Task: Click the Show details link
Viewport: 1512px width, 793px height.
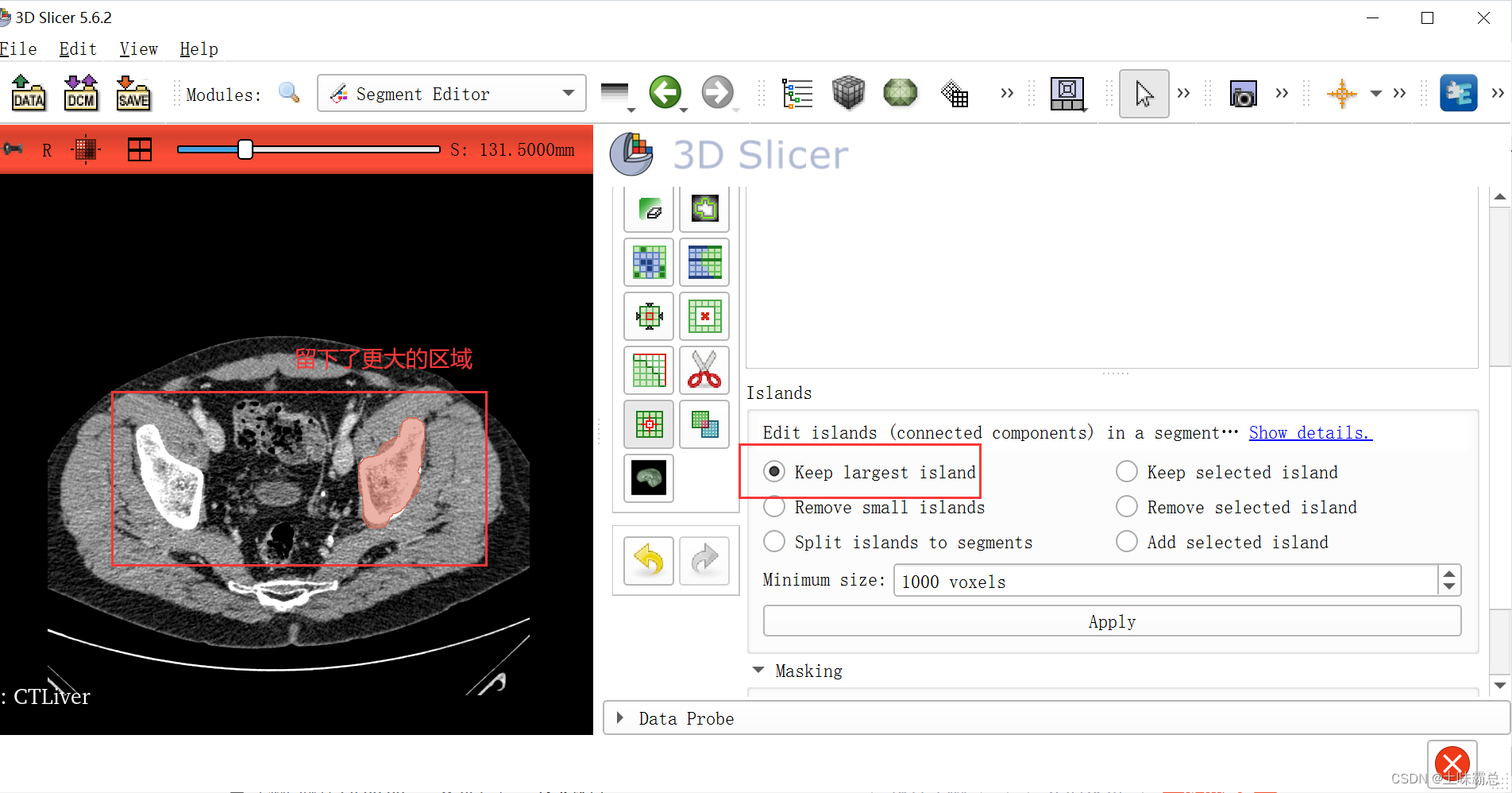Action: tap(1309, 432)
